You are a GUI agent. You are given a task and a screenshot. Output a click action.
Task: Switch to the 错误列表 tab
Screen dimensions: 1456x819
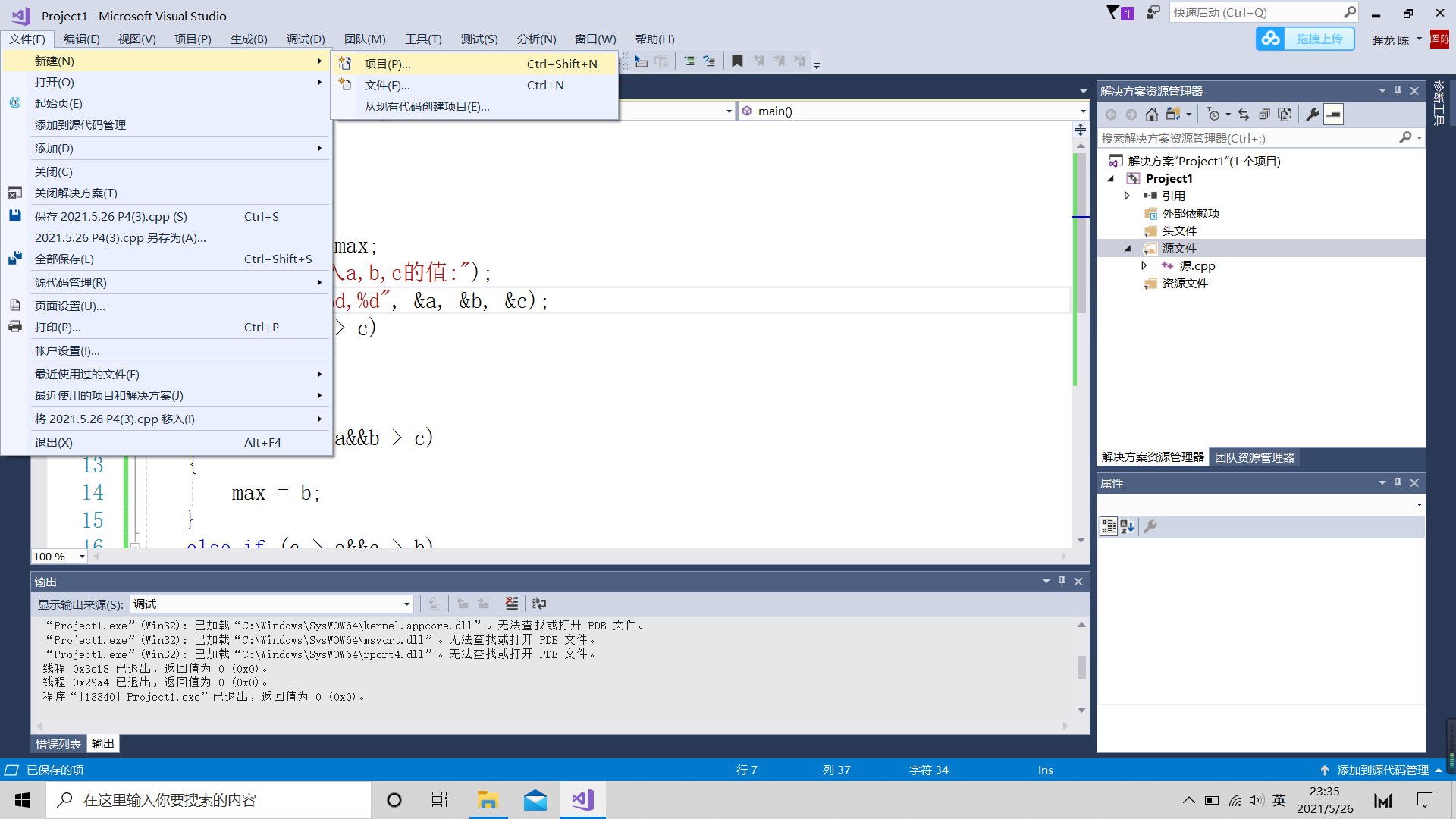tap(58, 744)
